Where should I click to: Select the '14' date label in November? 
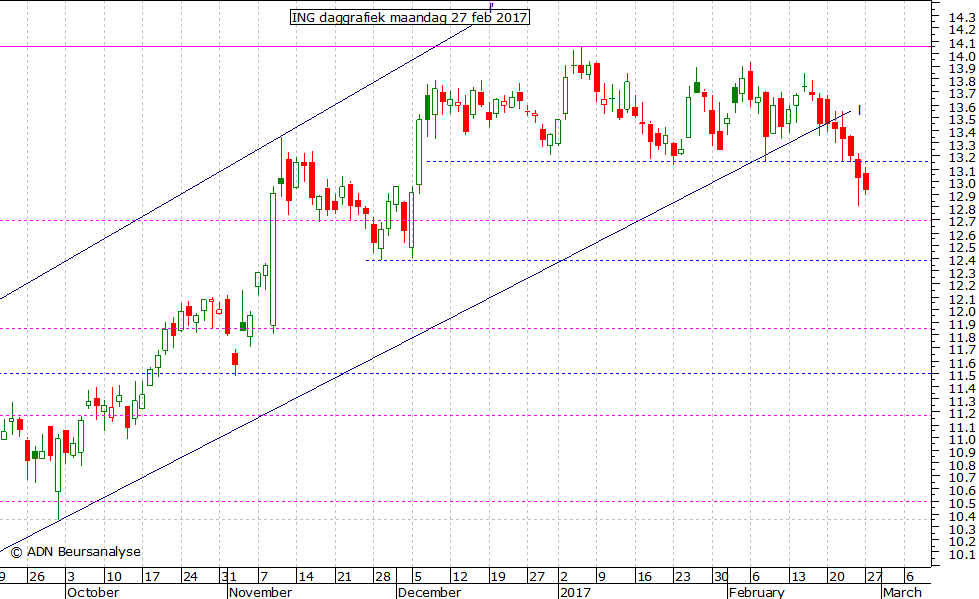(305, 576)
